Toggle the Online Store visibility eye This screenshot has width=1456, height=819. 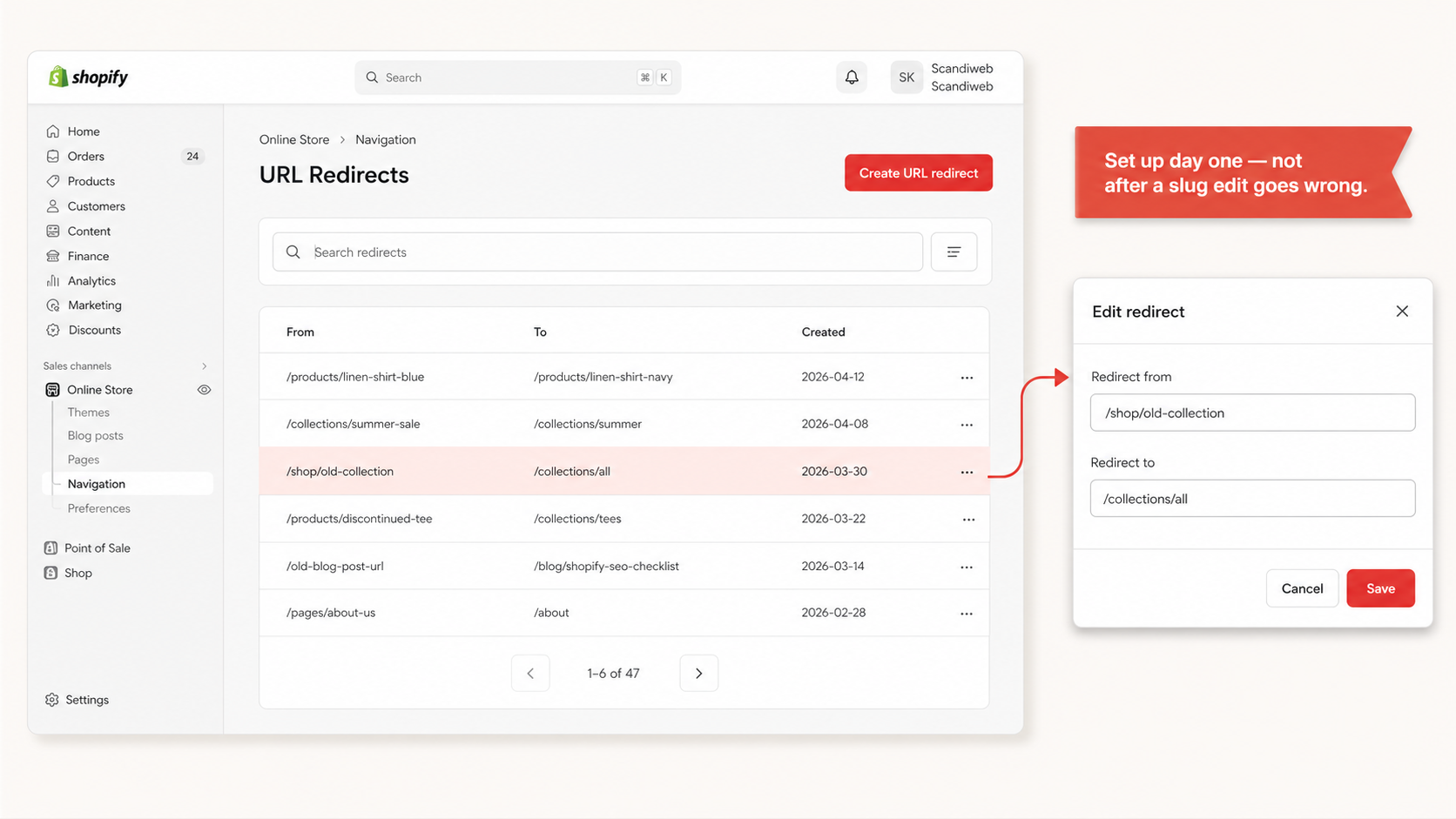coord(205,389)
